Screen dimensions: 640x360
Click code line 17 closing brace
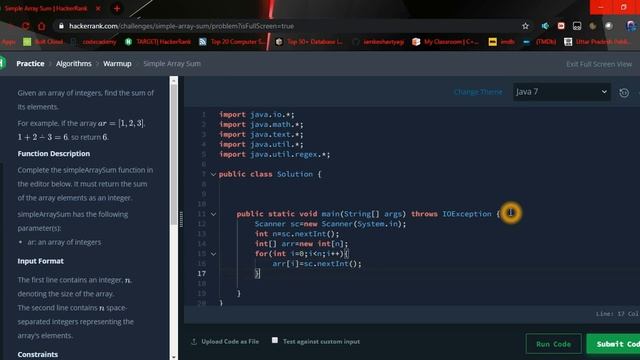[x=257, y=273]
